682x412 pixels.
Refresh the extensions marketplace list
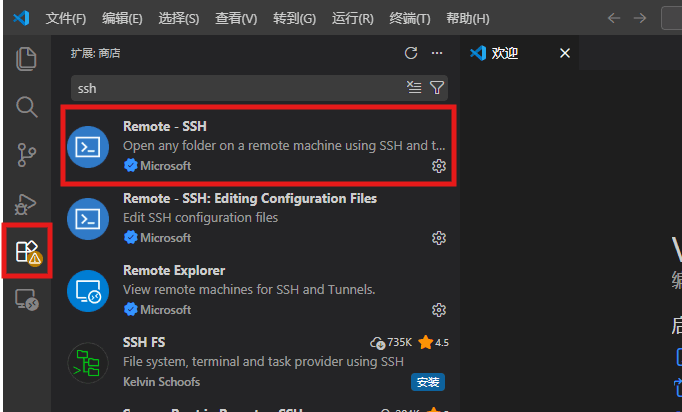click(411, 53)
